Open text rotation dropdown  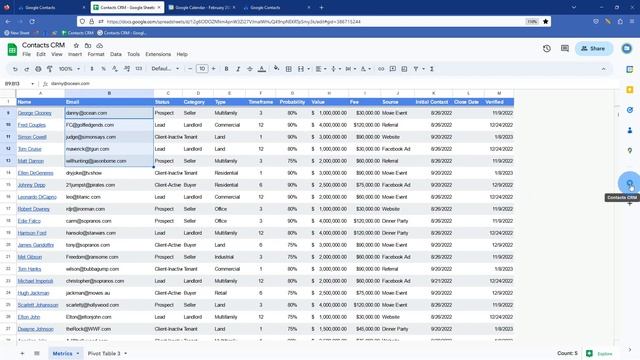pyautogui.click(x=366, y=69)
